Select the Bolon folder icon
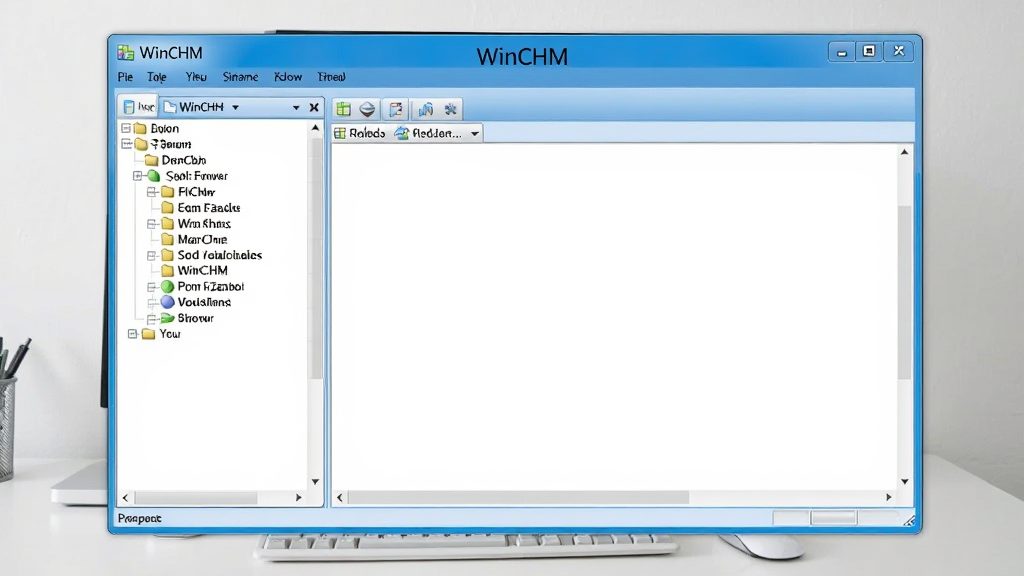Image resolution: width=1024 pixels, height=576 pixels. [x=140, y=129]
